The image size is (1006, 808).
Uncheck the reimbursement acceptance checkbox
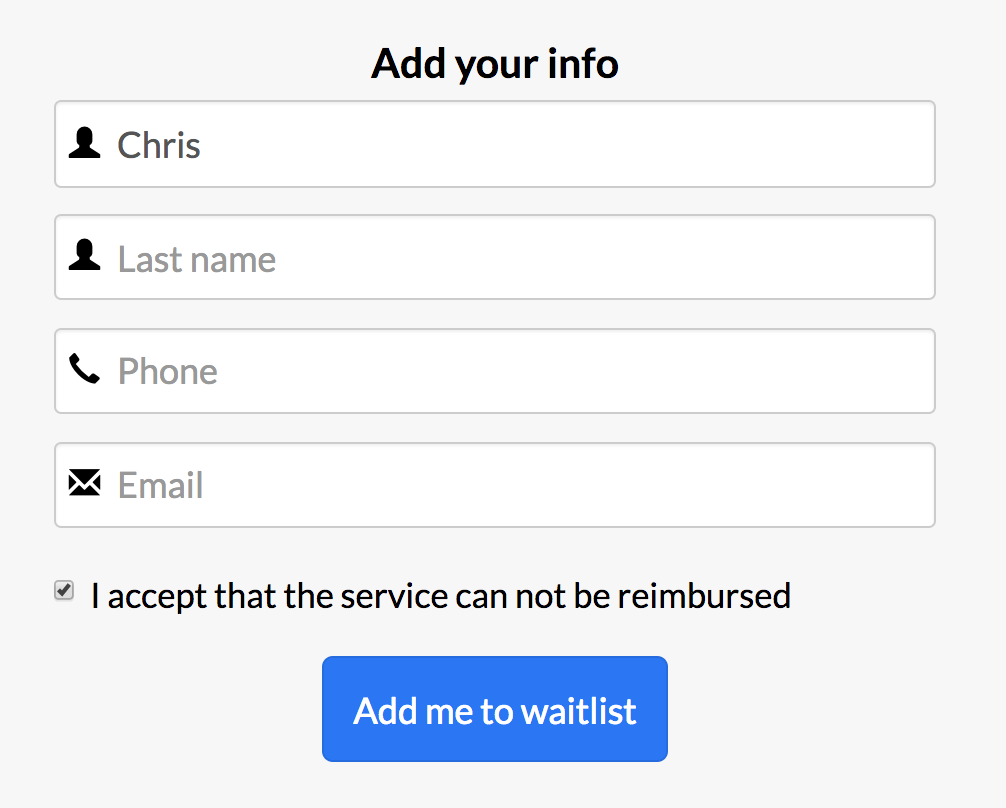click(x=64, y=590)
